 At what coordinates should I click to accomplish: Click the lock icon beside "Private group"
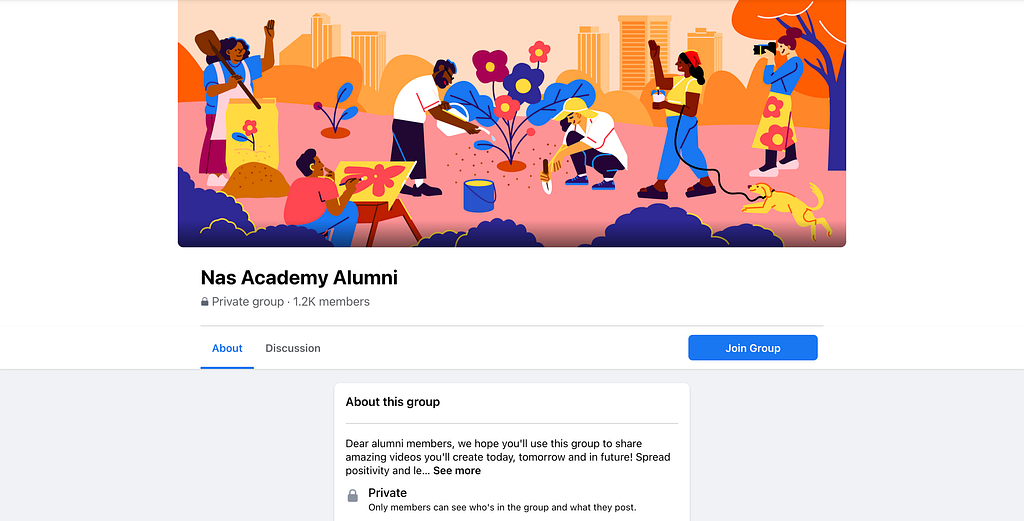pyautogui.click(x=205, y=302)
